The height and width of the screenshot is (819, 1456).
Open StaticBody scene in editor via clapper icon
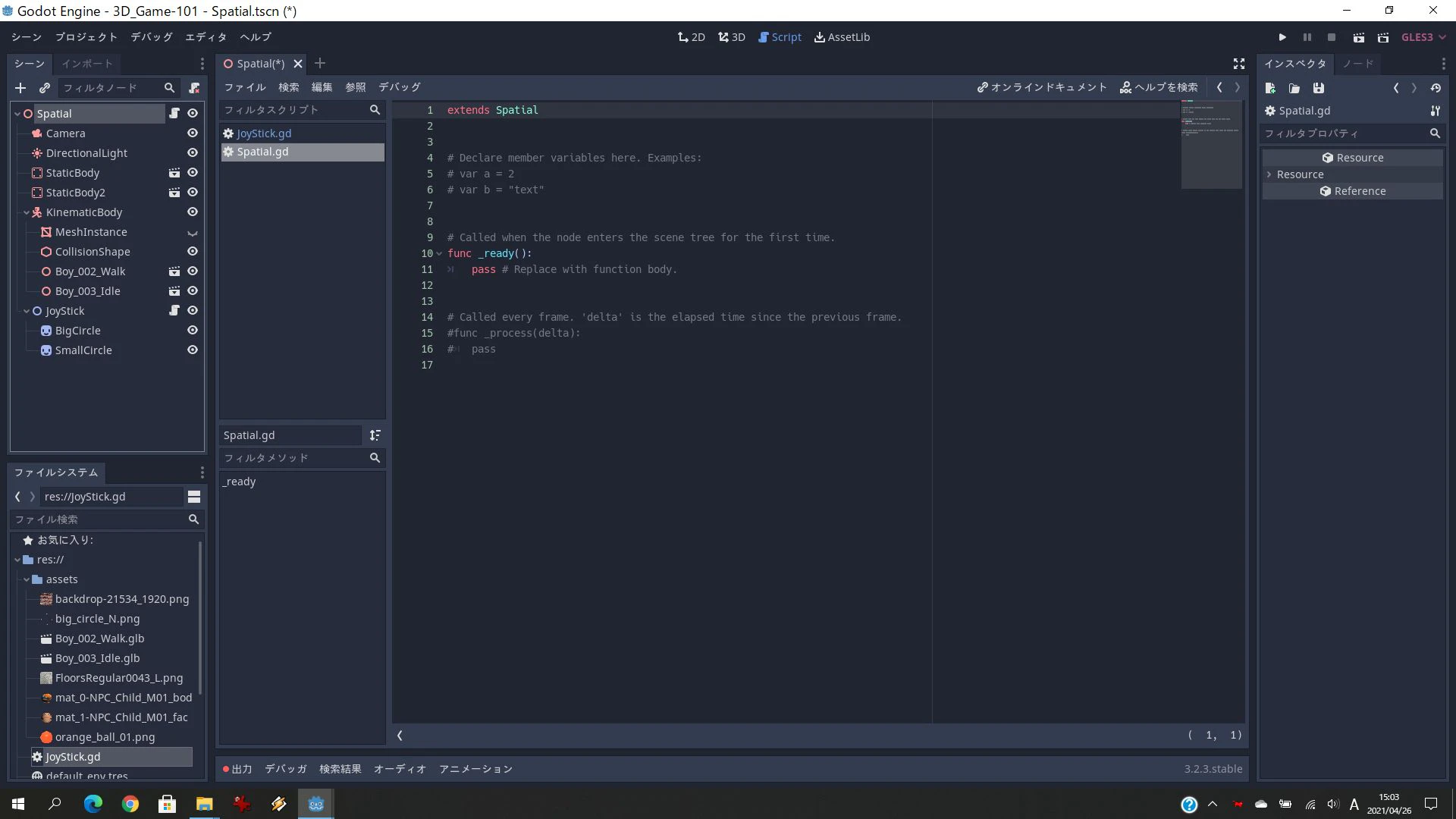[174, 172]
